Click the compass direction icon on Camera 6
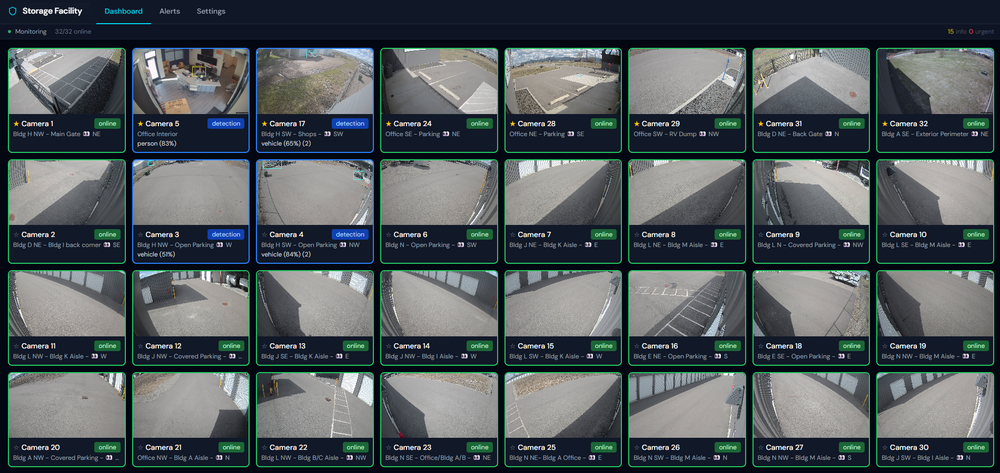The width and height of the screenshot is (1000, 473). click(462, 245)
